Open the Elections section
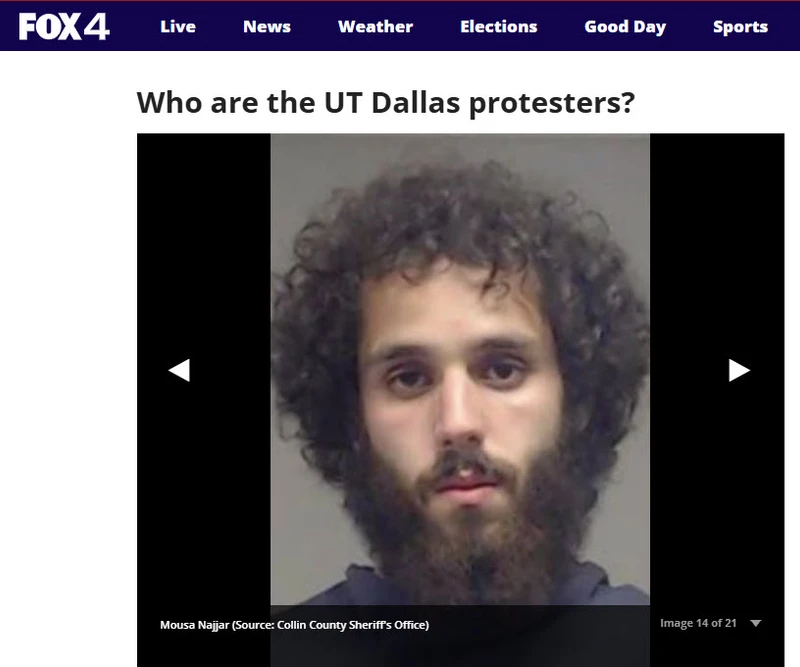The image size is (800, 667). click(498, 27)
